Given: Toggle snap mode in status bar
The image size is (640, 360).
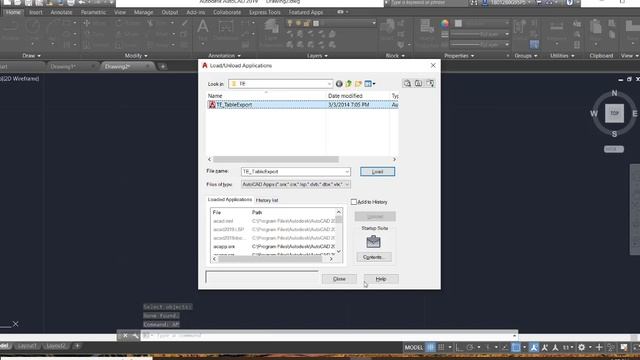Looking at the screenshot, I should [x=441, y=347].
